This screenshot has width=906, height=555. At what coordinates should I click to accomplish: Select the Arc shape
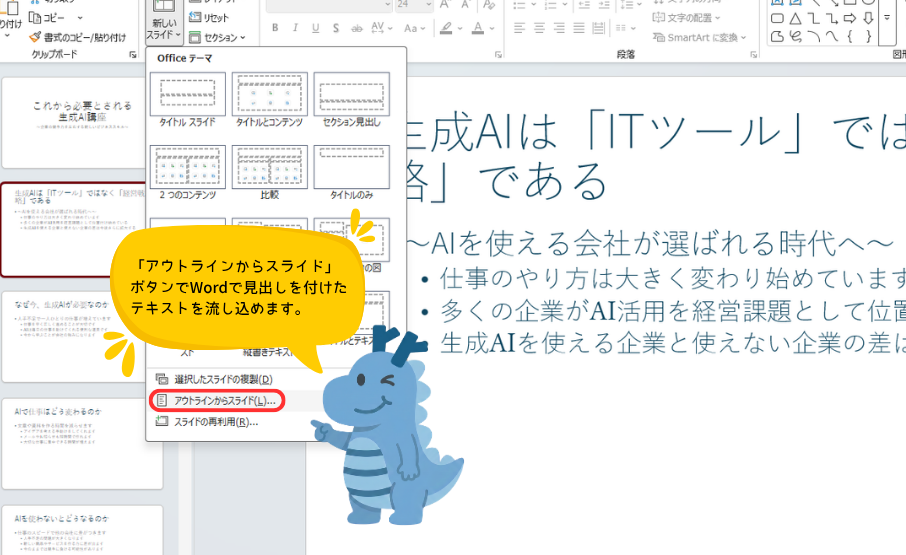814,36
